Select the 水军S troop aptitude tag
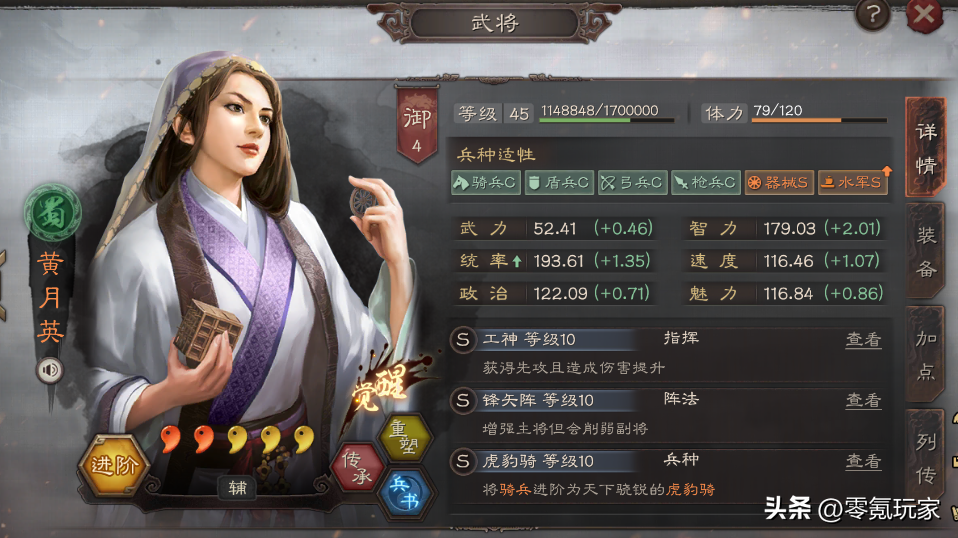The width and height of the screenshot is (958, 538). [x=852, y=183]
